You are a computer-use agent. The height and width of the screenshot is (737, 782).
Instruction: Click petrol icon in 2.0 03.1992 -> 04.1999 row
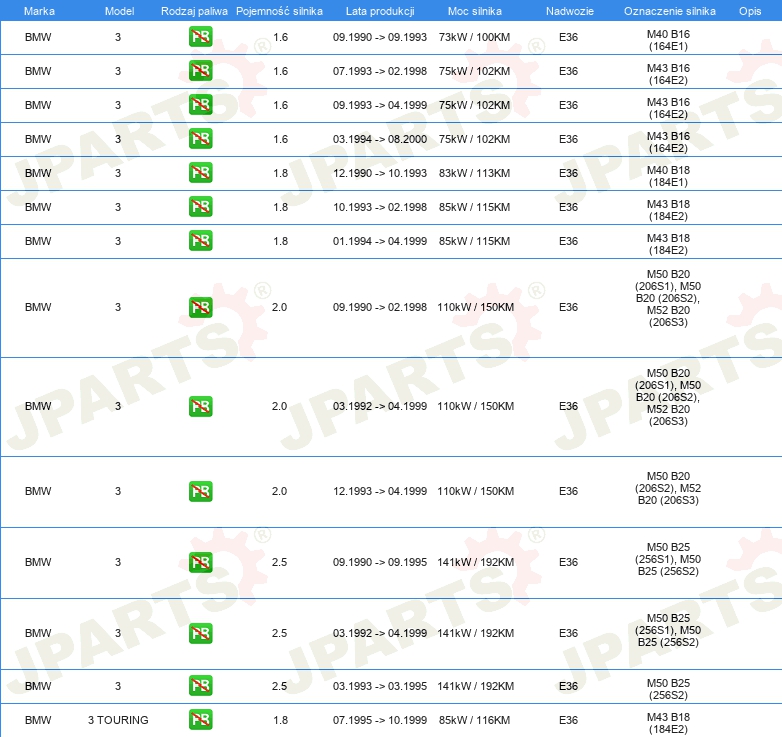[200, 406]
